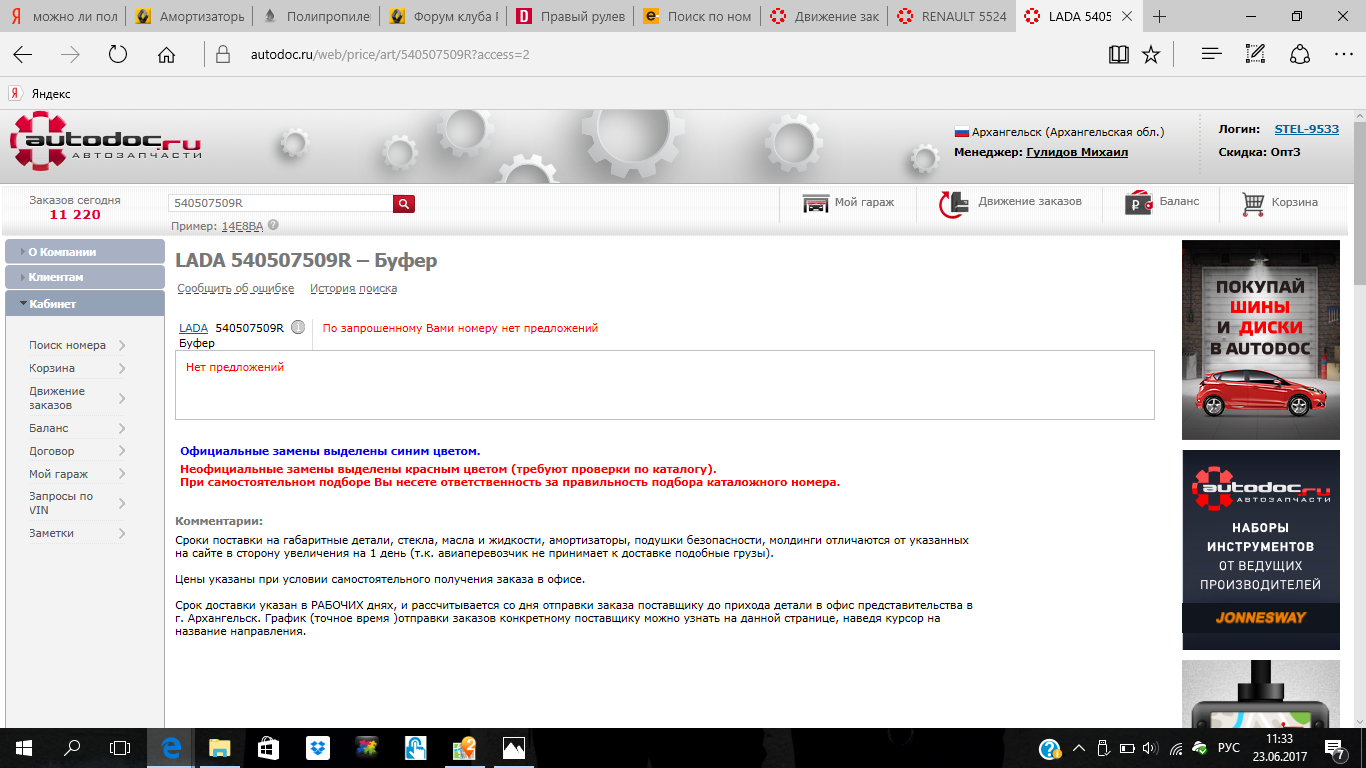
Task: Open the Jonnesway tool sets banner
Action: (1260, 550)
